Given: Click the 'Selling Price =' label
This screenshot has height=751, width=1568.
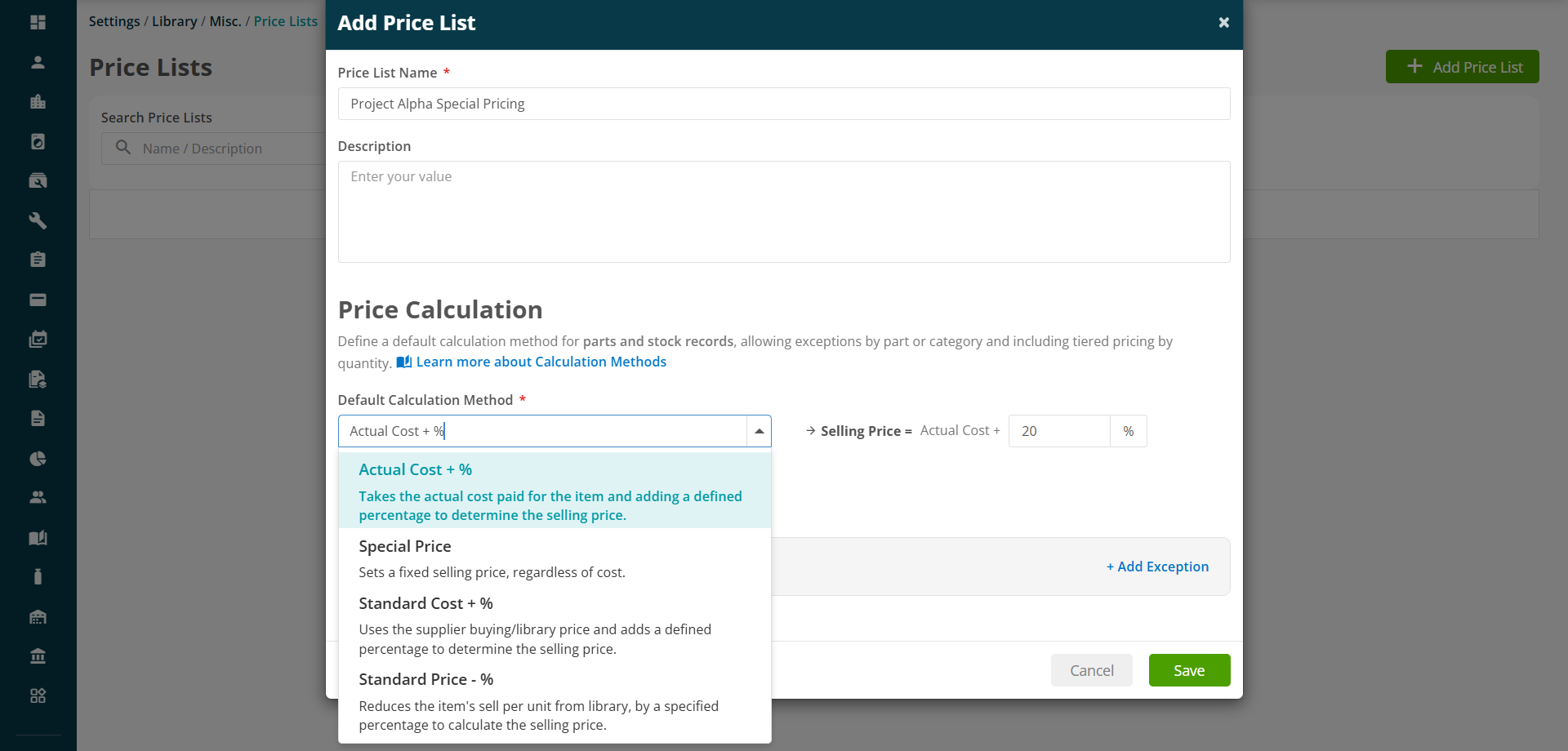Looking at the screenshot, I should (866, 431).
